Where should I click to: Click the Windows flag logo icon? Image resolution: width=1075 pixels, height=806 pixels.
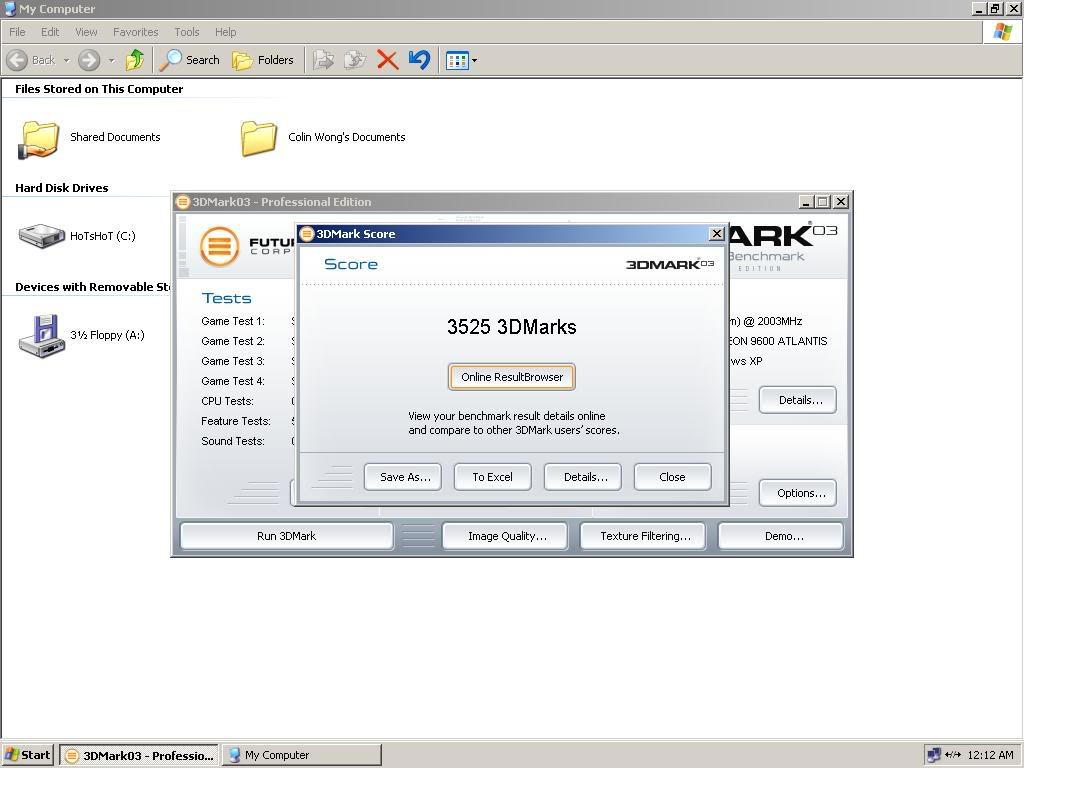tap(1002, 32)
